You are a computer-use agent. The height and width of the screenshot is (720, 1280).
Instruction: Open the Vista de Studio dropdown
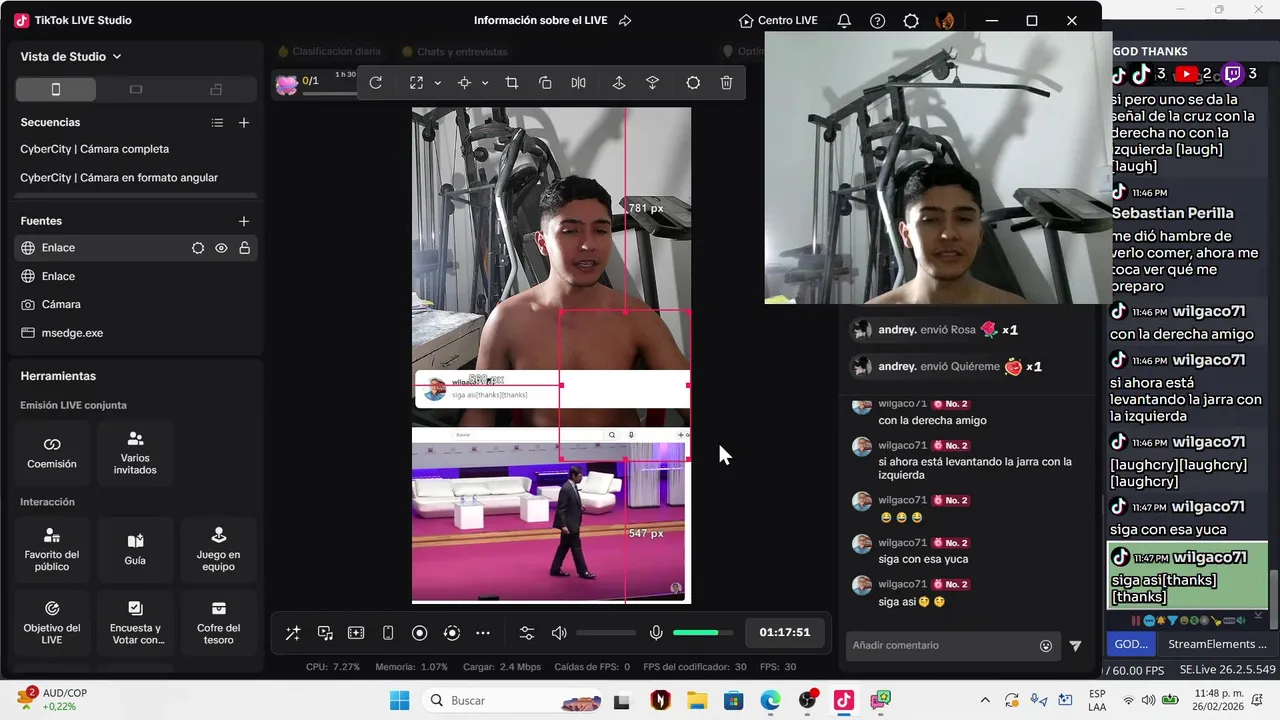coord(71,57)
